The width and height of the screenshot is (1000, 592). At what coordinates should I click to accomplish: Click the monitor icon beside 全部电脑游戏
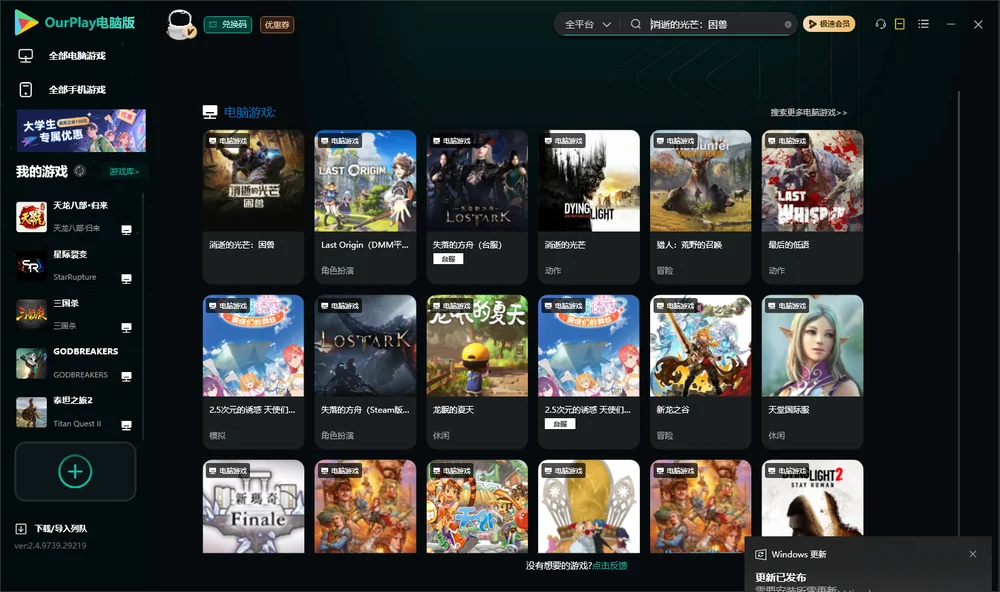26,56
